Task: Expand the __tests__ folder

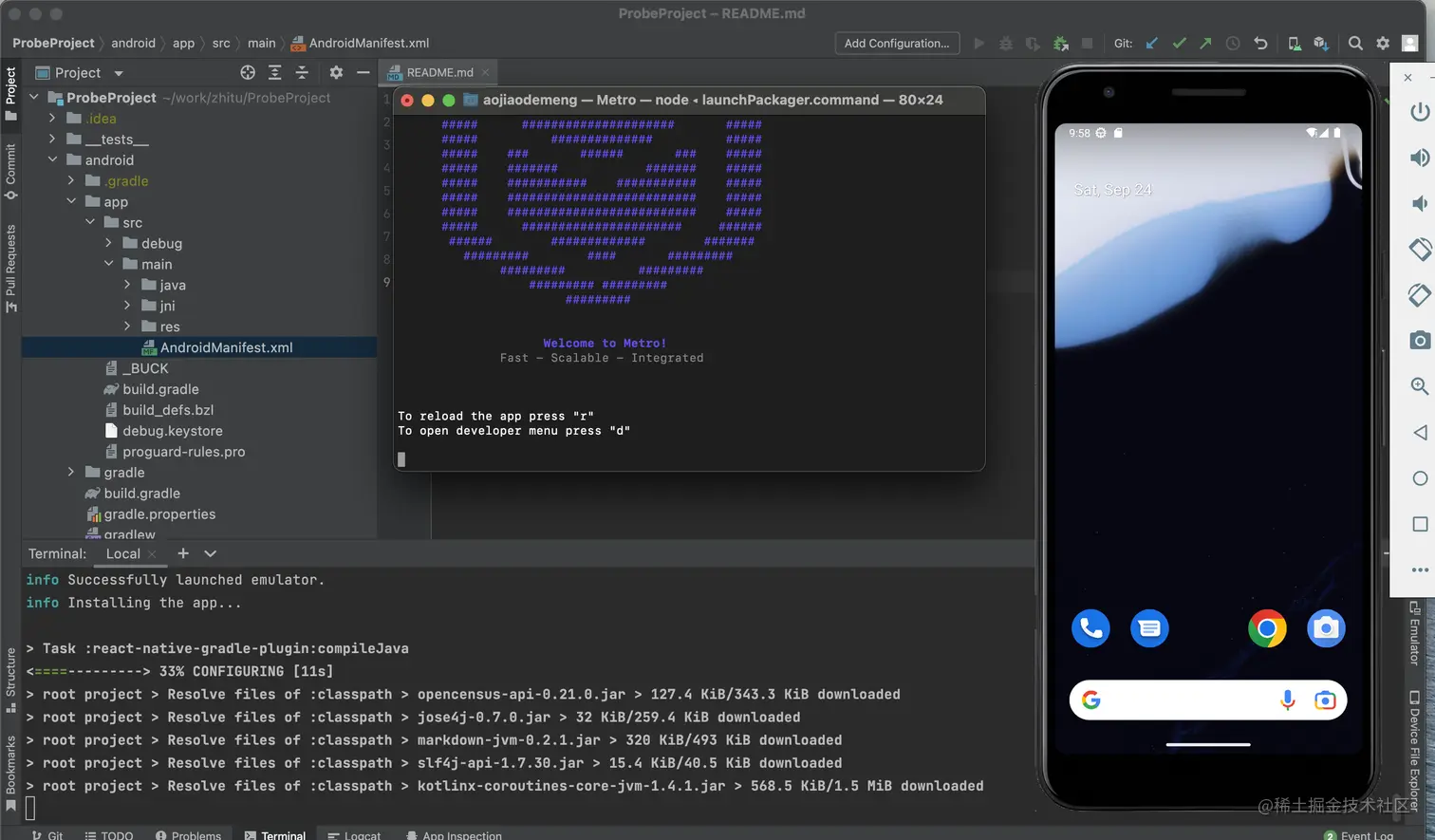Action: coord(52,139)
